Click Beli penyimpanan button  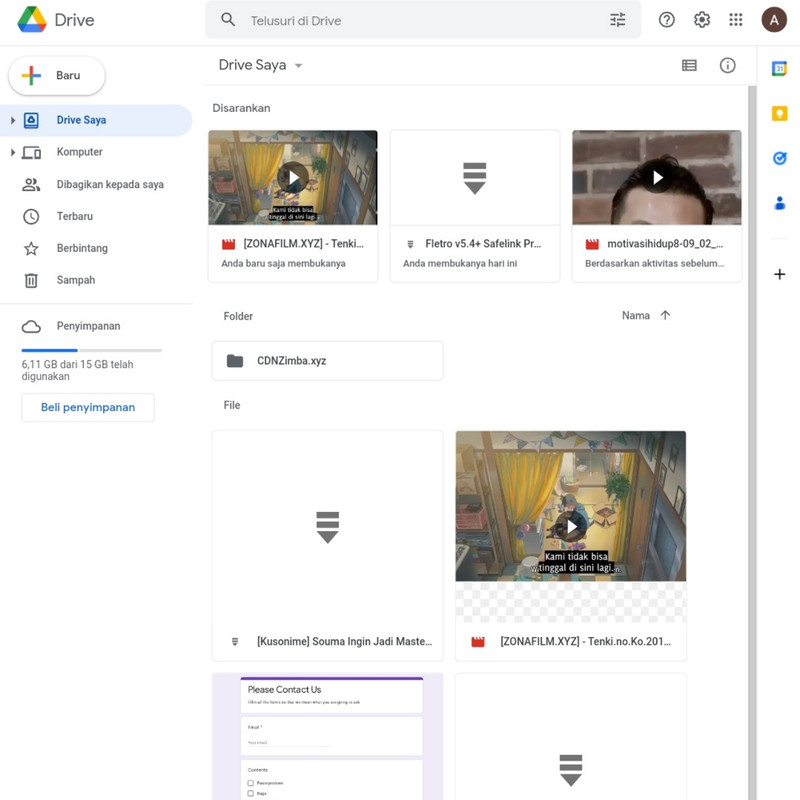(x=88, y=407)
